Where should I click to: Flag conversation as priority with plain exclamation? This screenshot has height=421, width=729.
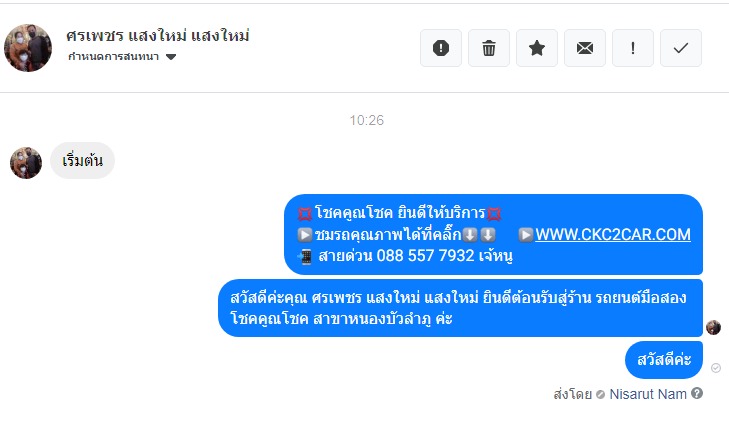click(633, 48)
